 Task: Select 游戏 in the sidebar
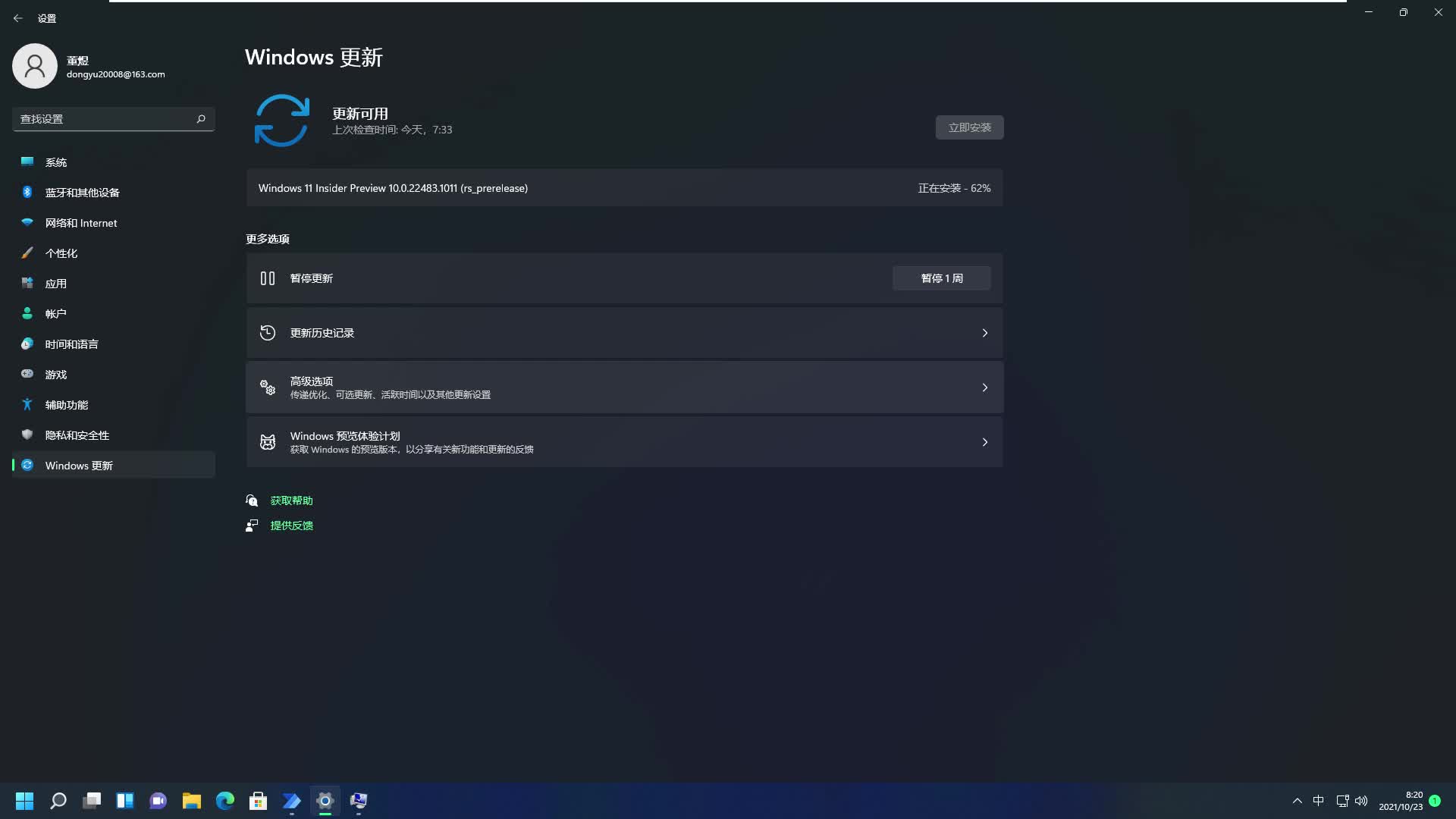coord(114,375)
